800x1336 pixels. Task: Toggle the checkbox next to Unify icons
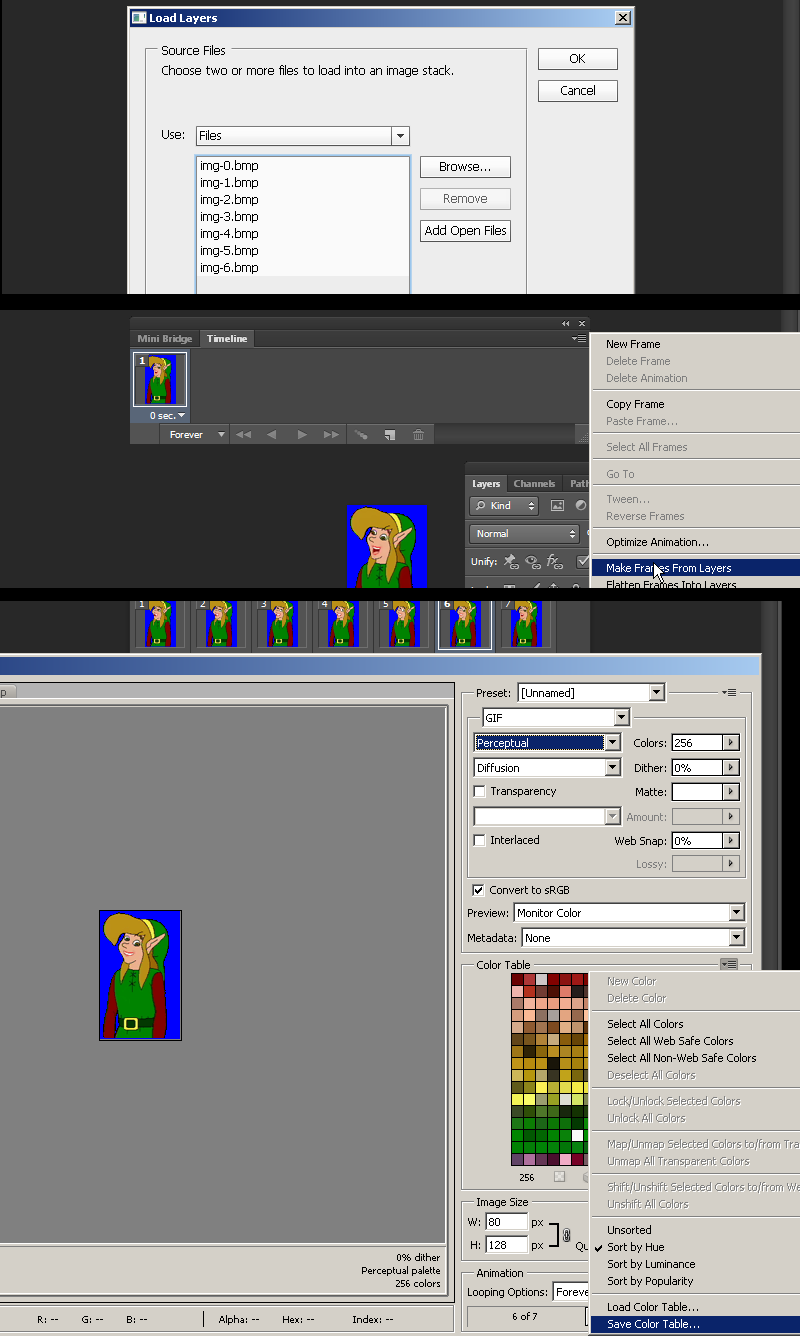point(583,562)
